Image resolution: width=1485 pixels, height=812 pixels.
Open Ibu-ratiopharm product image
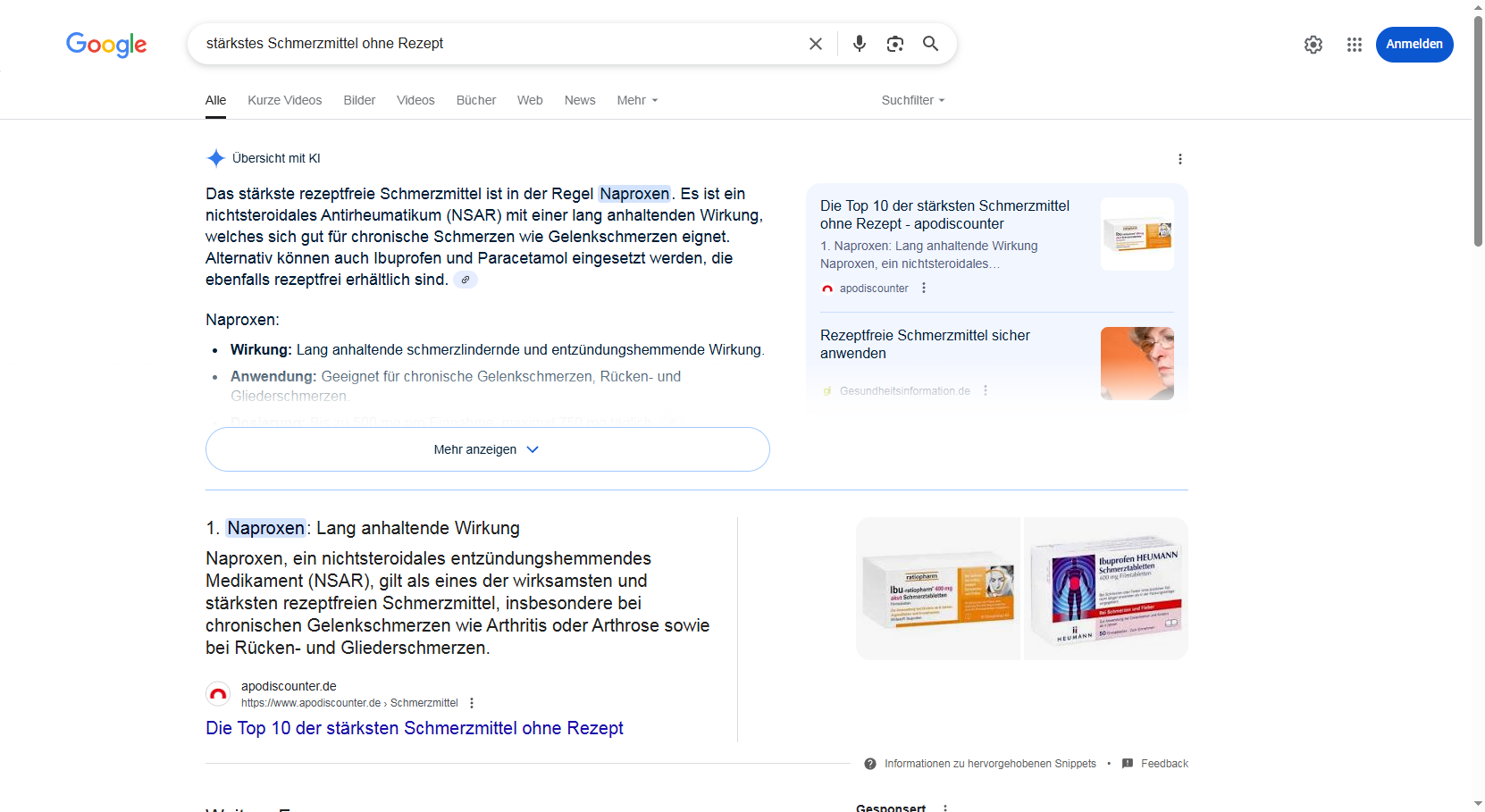(x=938, y=589)
